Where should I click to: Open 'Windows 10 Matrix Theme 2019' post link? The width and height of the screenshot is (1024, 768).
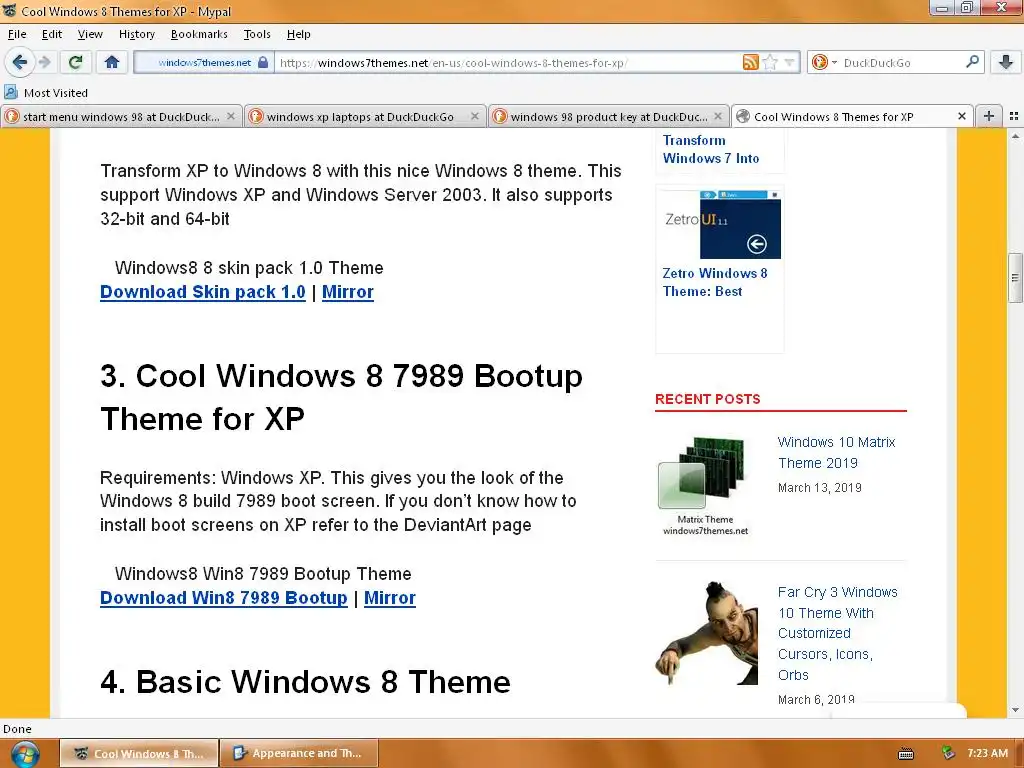(837, 453)
